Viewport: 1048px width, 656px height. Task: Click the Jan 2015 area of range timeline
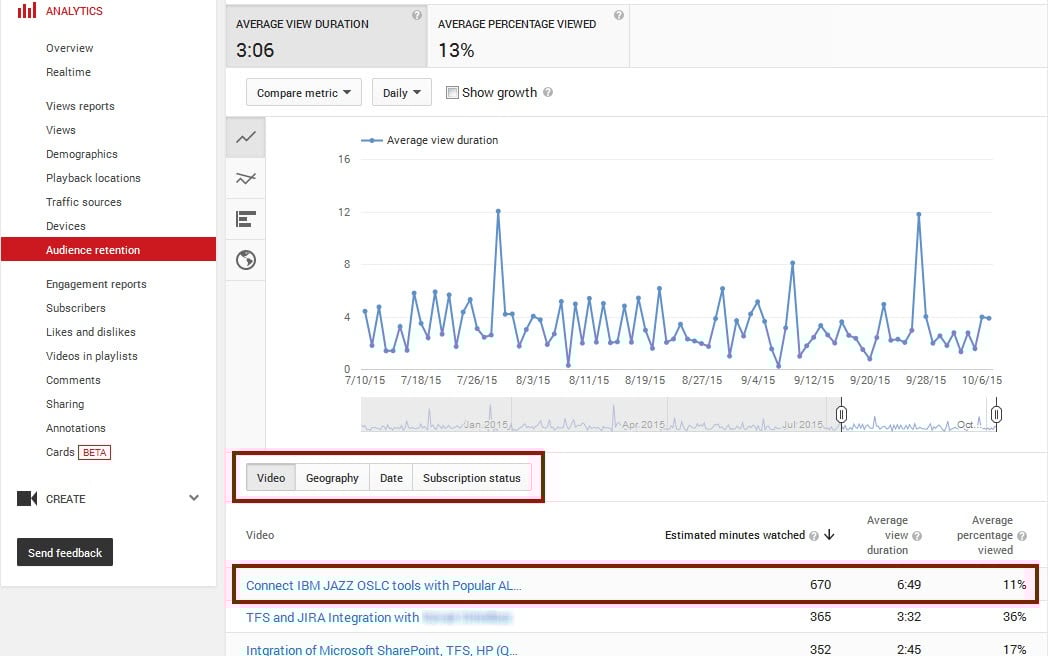tap(486, 424)
